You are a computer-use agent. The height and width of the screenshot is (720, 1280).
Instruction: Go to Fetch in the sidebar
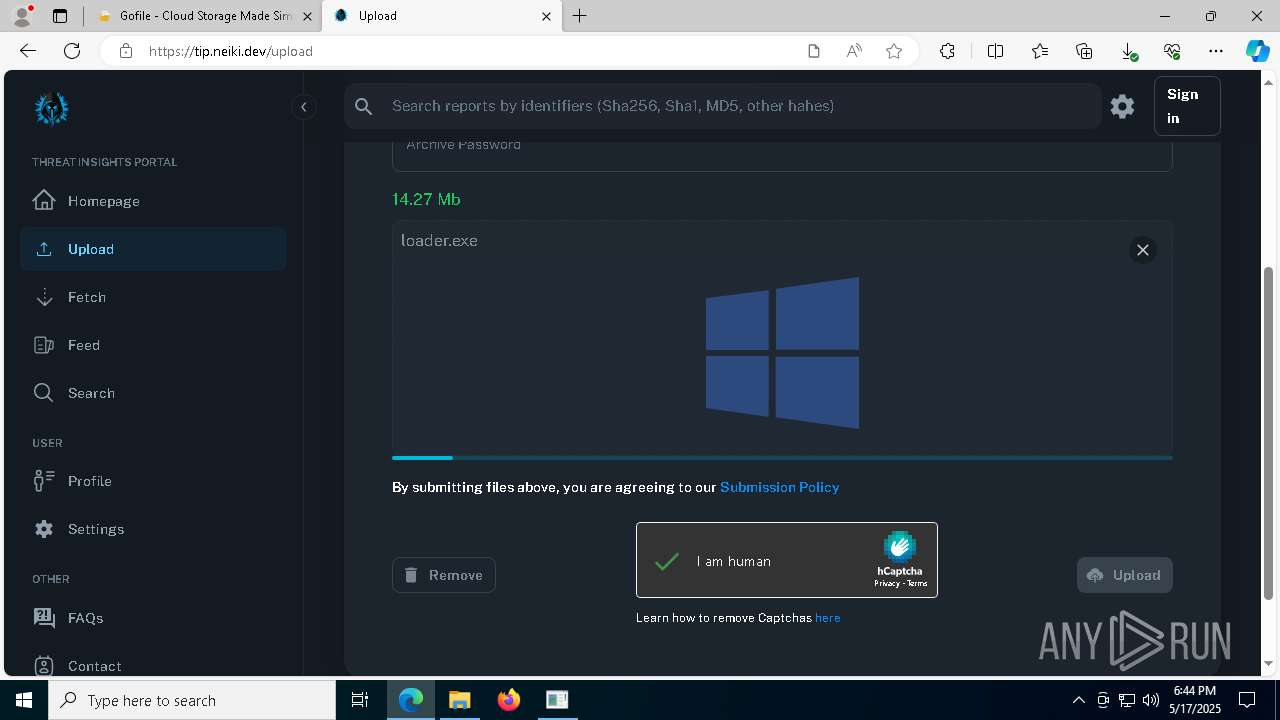click(153, 297)
